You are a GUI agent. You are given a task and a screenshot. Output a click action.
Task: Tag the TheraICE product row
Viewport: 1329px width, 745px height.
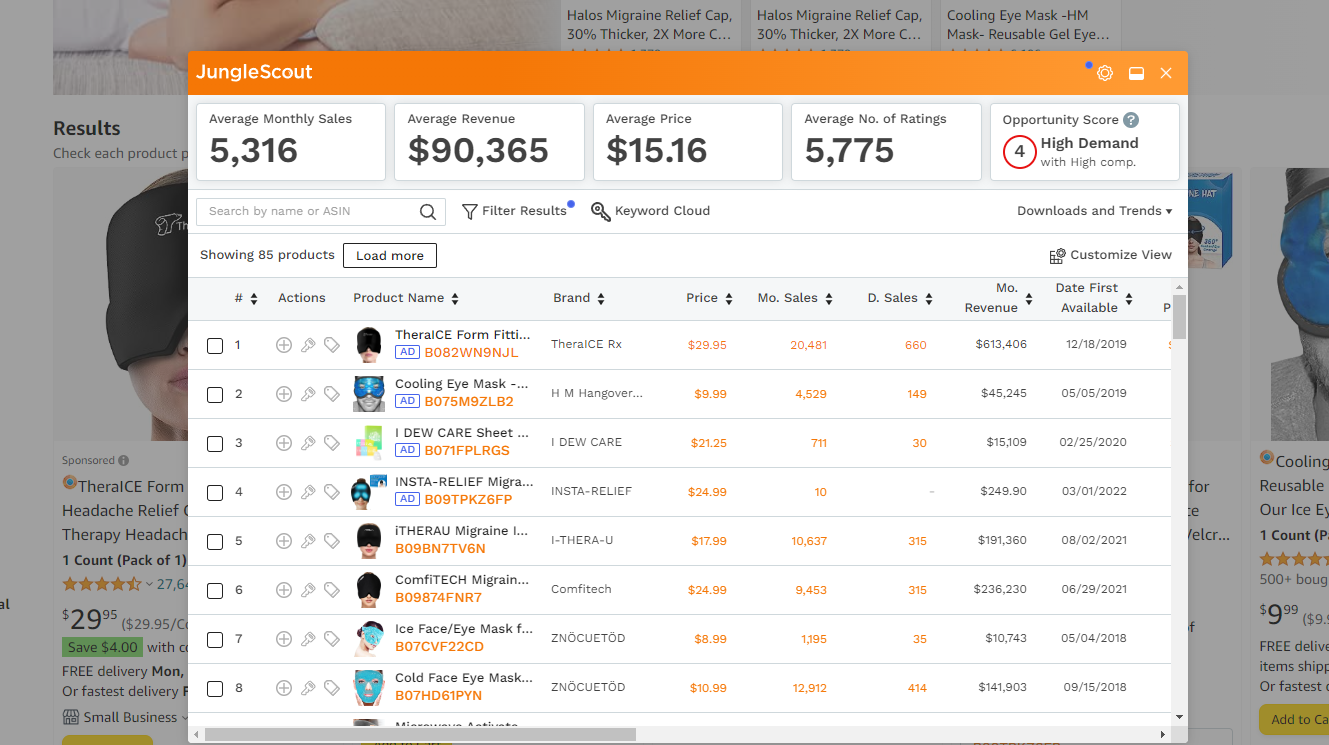[332, 345]
